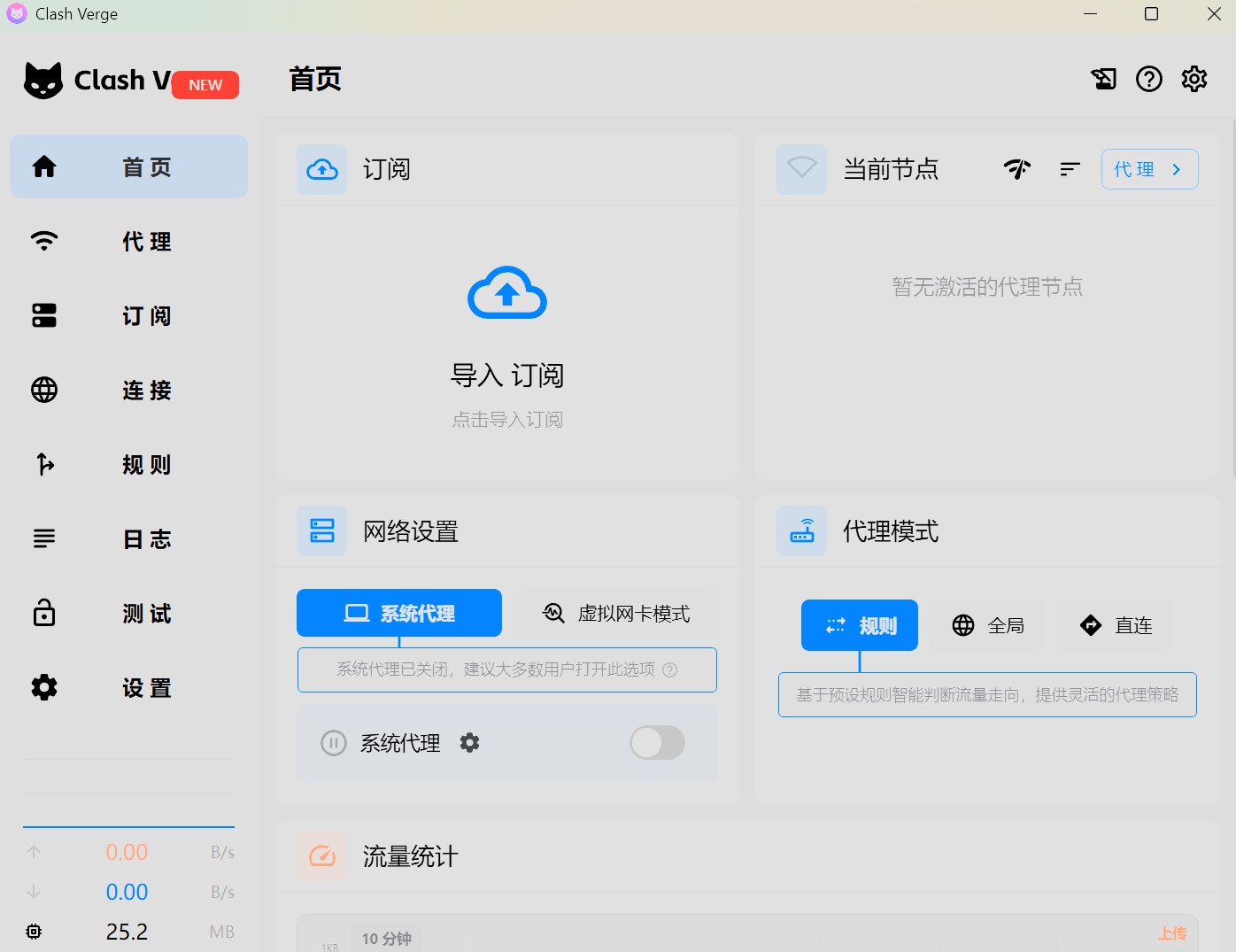Open the 日志 logs sidebar page
The width and height of the screenshot is (1236, 952).
point(128,538)
